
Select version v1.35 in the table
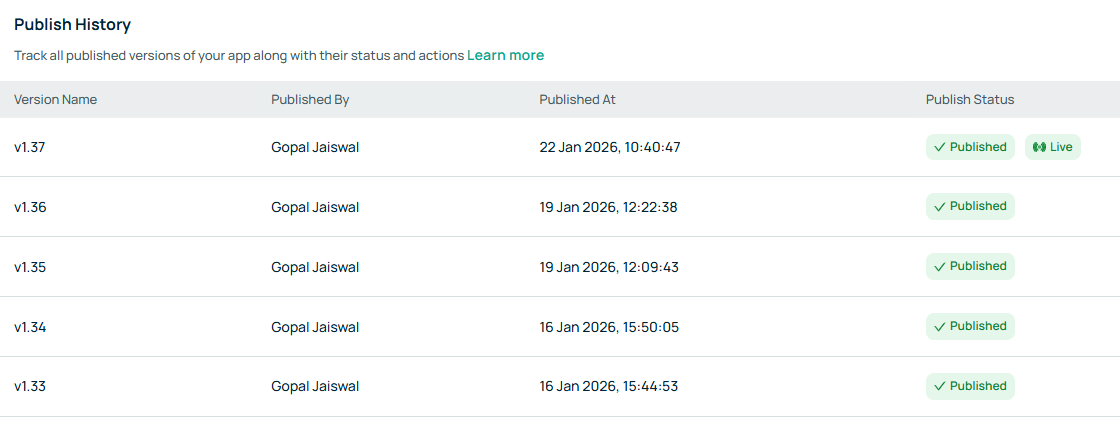click(30, 267)
